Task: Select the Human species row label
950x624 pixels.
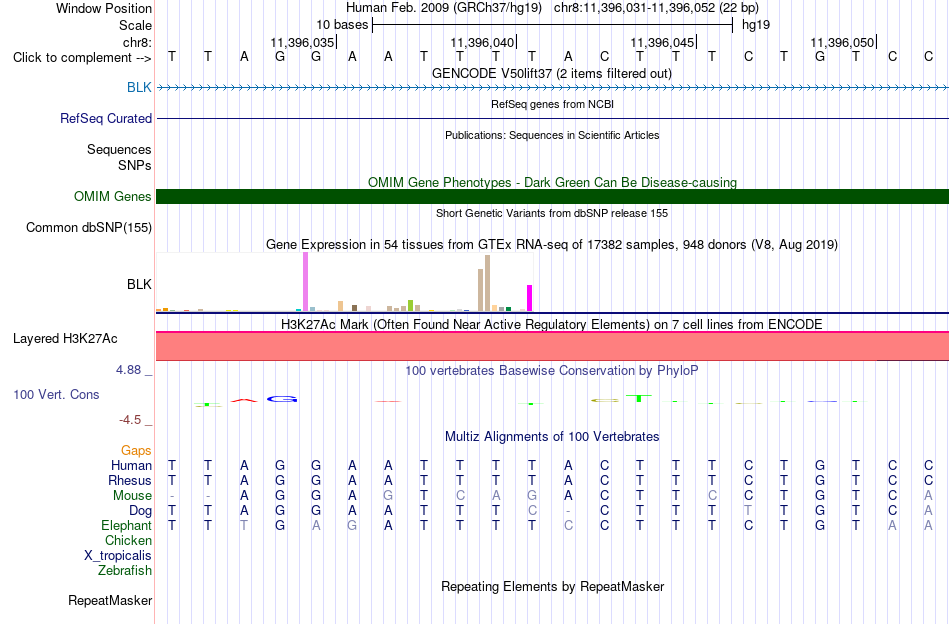Action: 131,465
